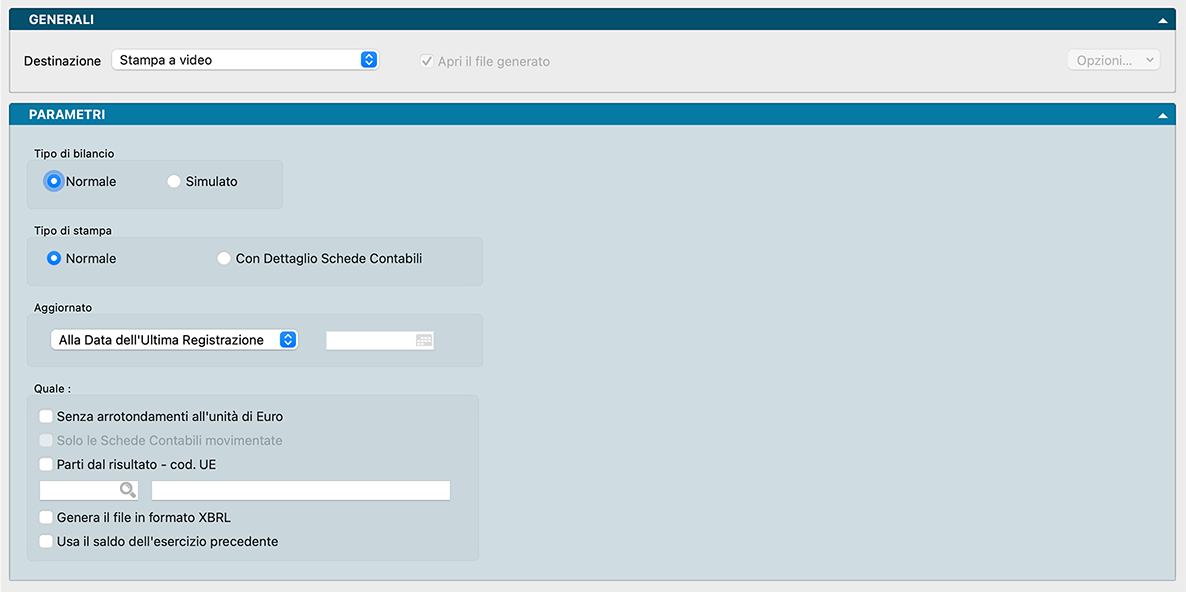
Task: Collapse the PARAMETRI section
Action: pyautogui.click(x=1162, y=116)
